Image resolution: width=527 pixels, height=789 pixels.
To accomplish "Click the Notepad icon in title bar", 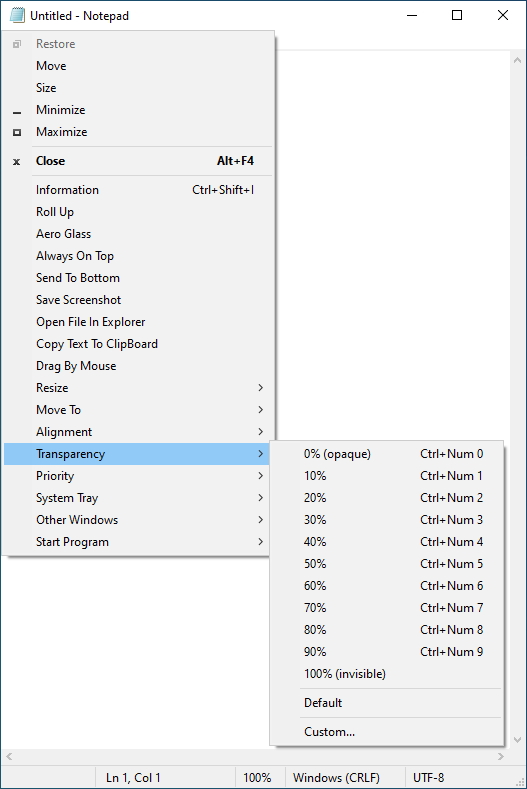I will (17, 16).
